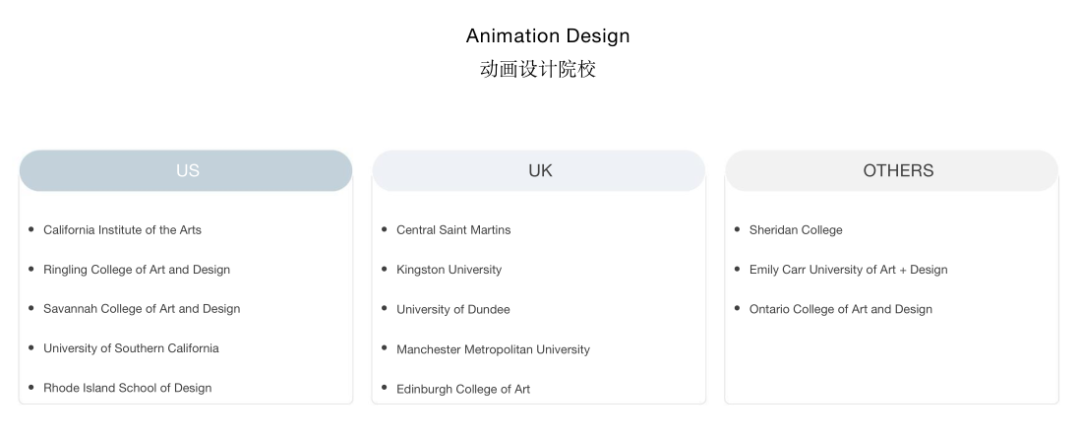This screenshot has width=1080, height=436.
Task: Click Emily Carr University of Art + Design
Action: [x=848, y=270]
